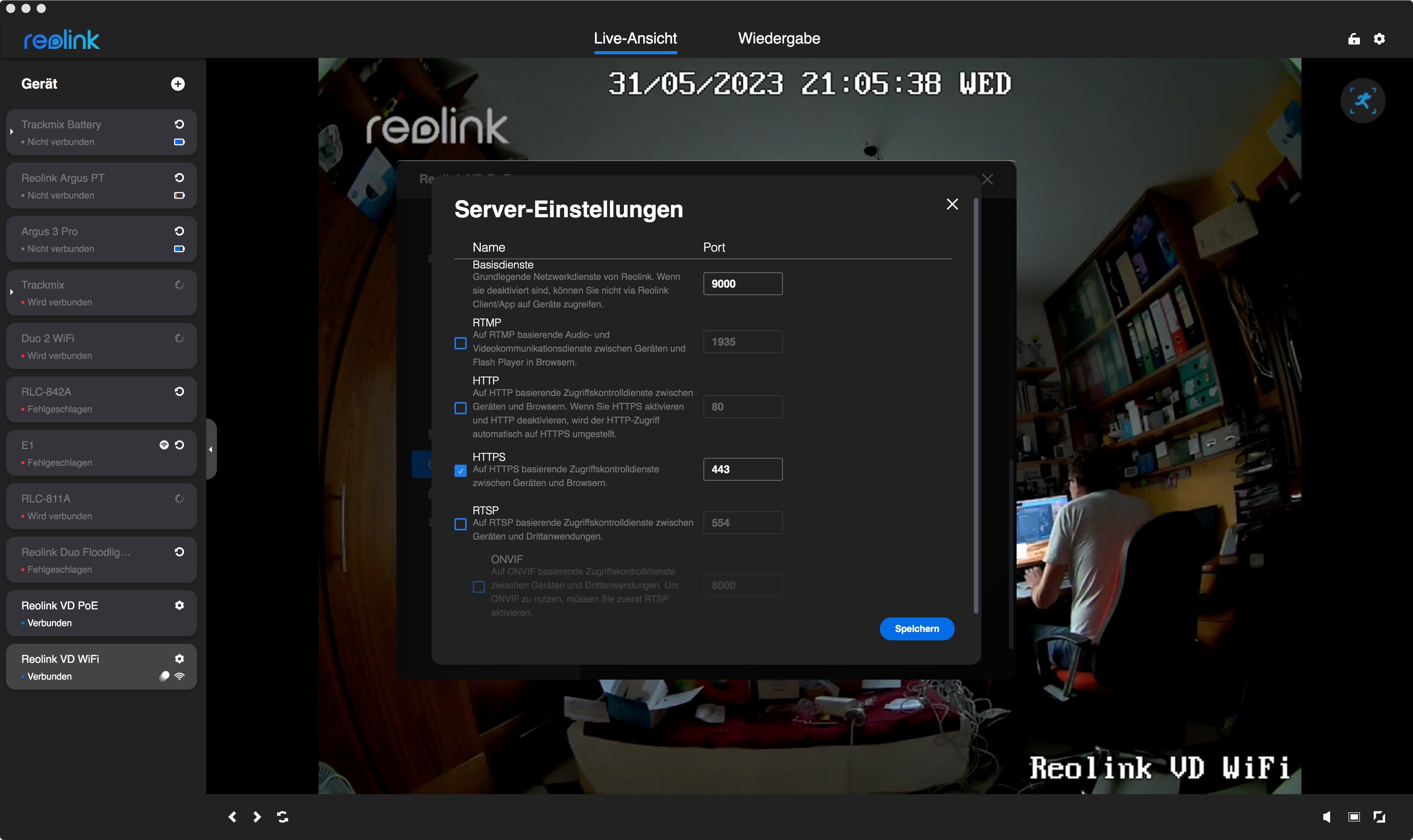Uncheck the HTTPS checkbox

pyautogui.click(x=460, y=470)
